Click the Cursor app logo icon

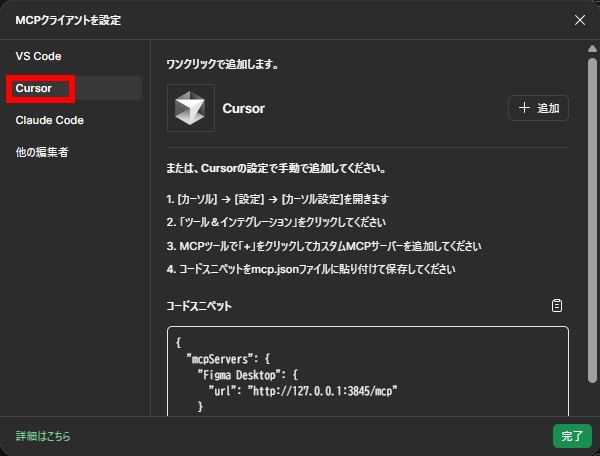click(x=190, y=108)
